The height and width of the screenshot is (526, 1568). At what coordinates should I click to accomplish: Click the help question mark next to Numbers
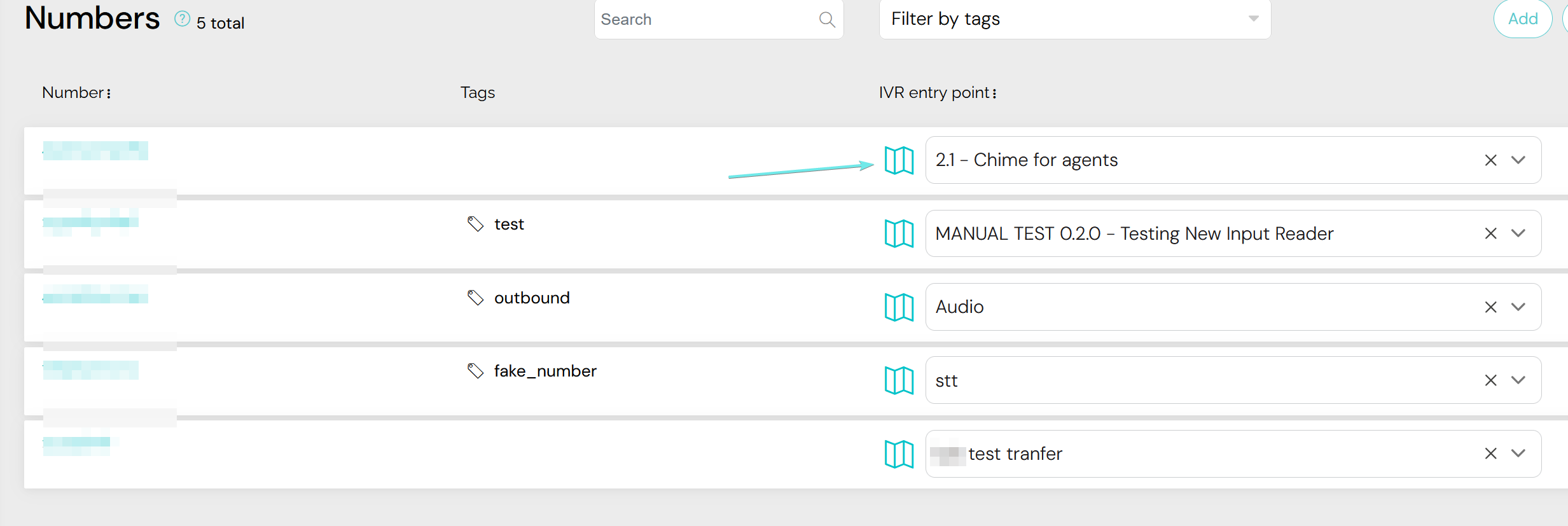tap(183, 19)
